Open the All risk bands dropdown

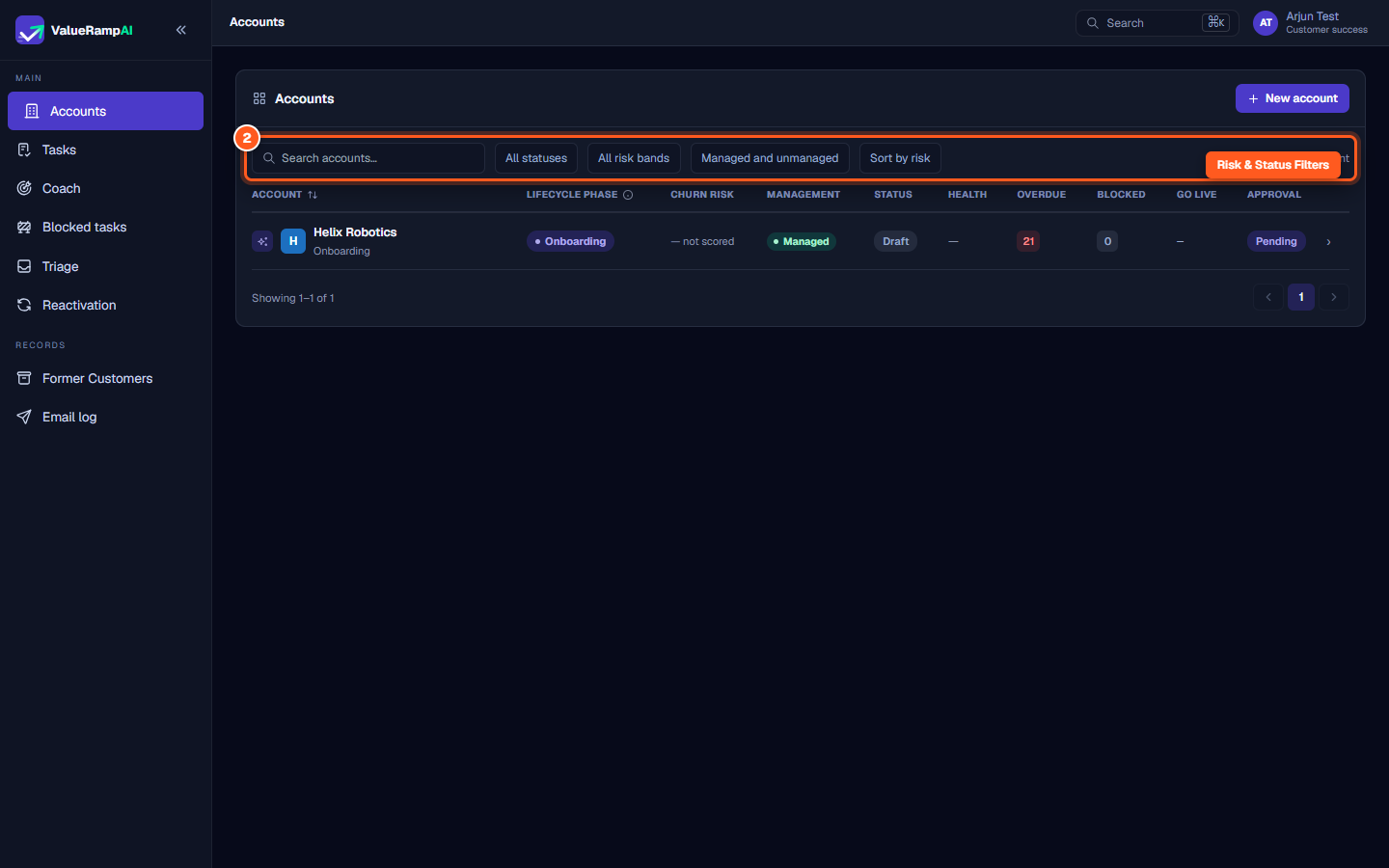pos(634,158)
